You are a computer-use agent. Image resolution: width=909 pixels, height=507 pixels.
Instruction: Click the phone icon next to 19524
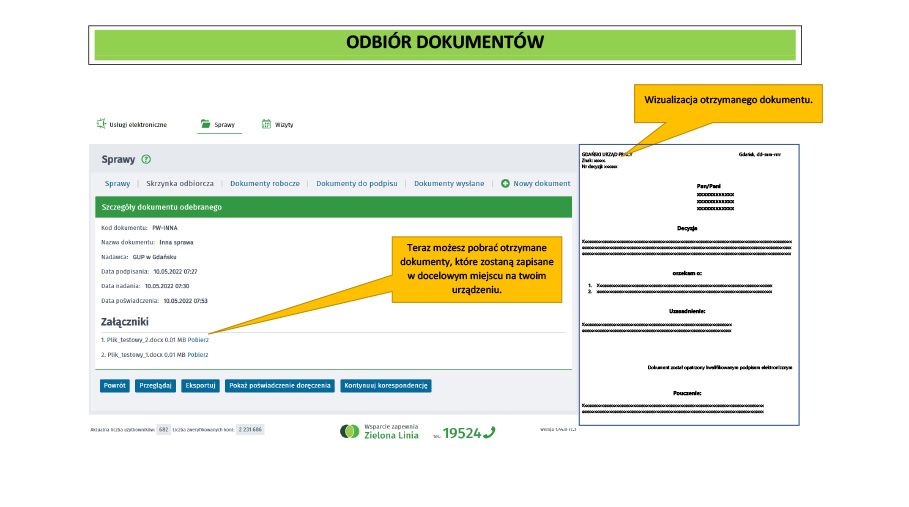pyautogui.click(x=489, y=432)
